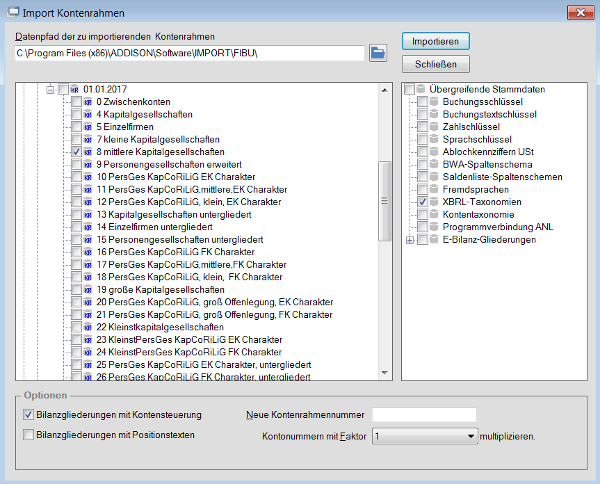Select 20 PersGes groß Offenlegung, EK Charakter

pos(215,302)
